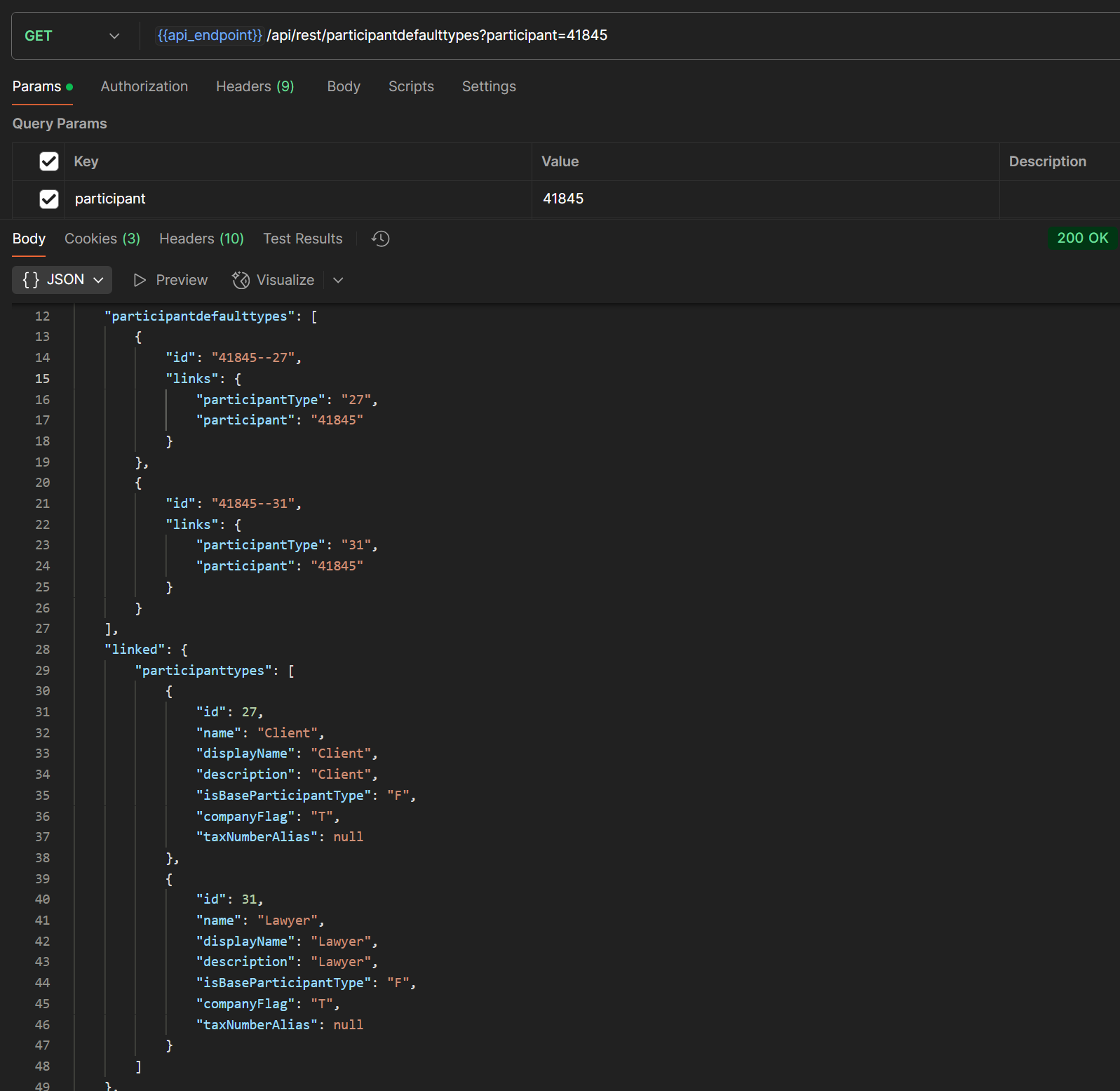Image resolution: width=1120 pixels, height=1091 pixels.
Task: Click the {{api_endpoint}} variable in URL
Action: click(210, 35)
